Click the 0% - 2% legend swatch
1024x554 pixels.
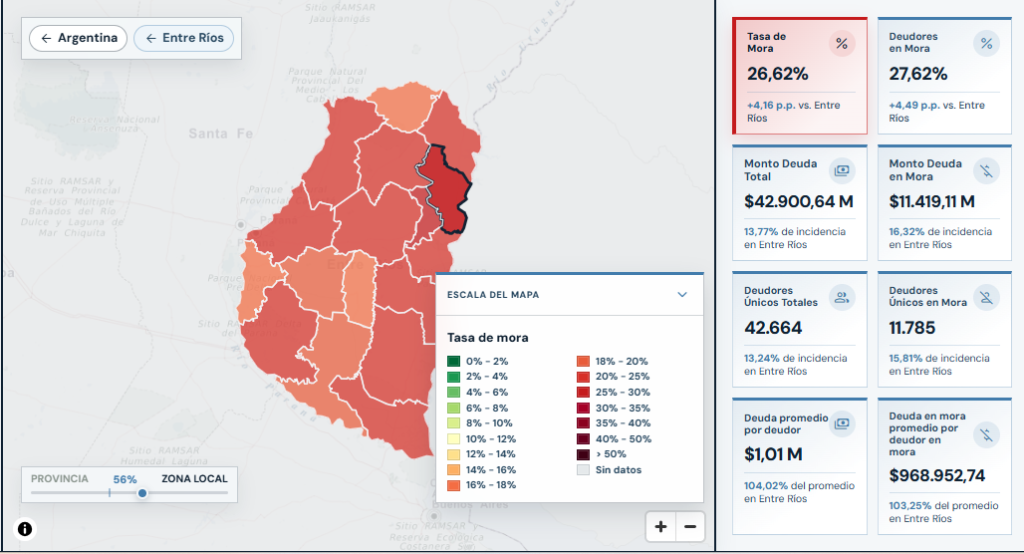pos(453,361)
